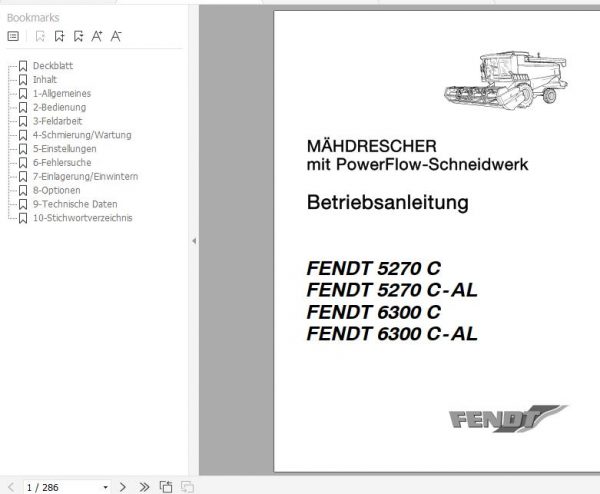Click the FENDT 5270 C-AL line
This screenshot has width=600, height=494.
coord(392,290)
